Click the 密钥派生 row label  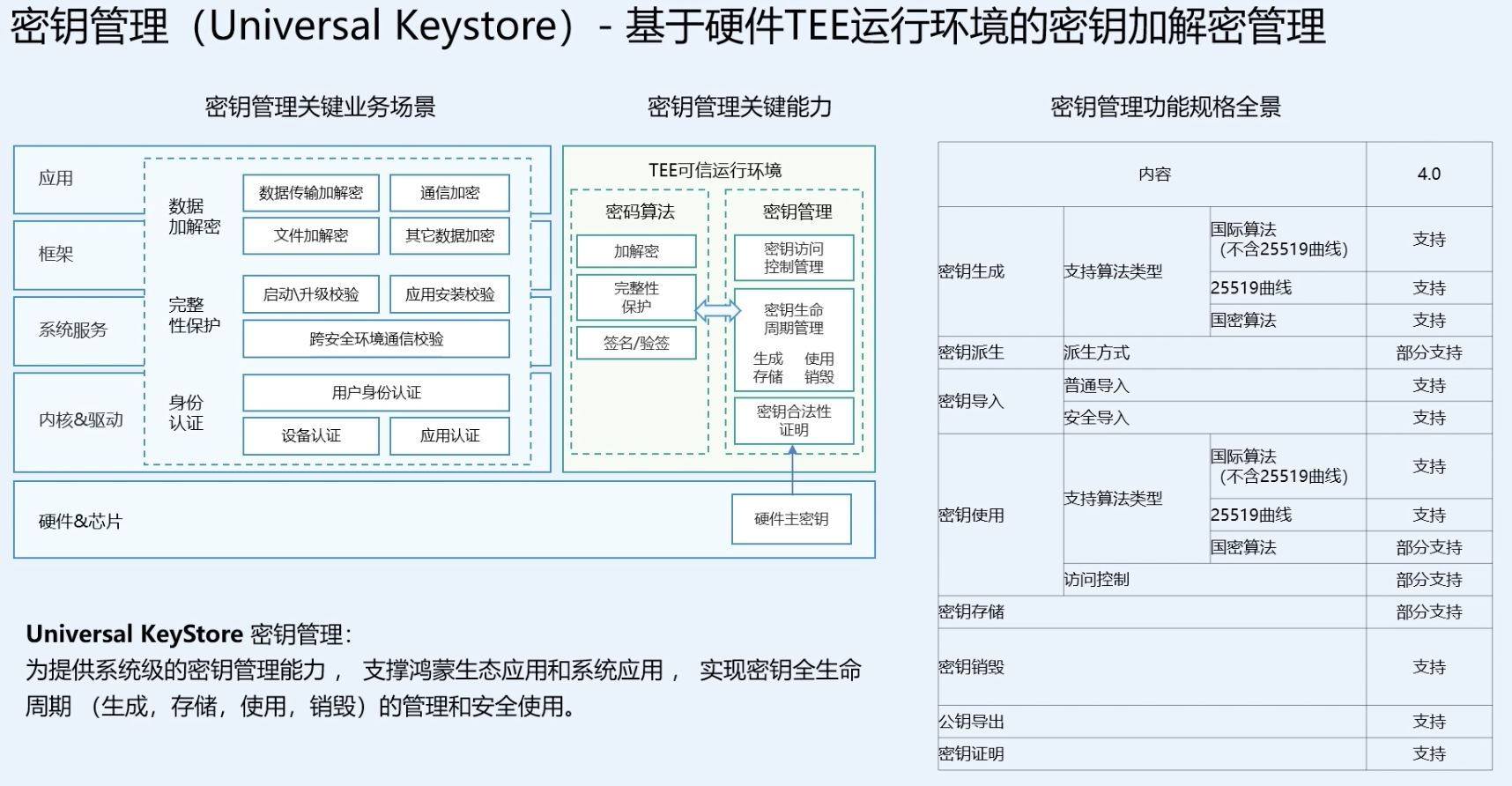[971, 352]
